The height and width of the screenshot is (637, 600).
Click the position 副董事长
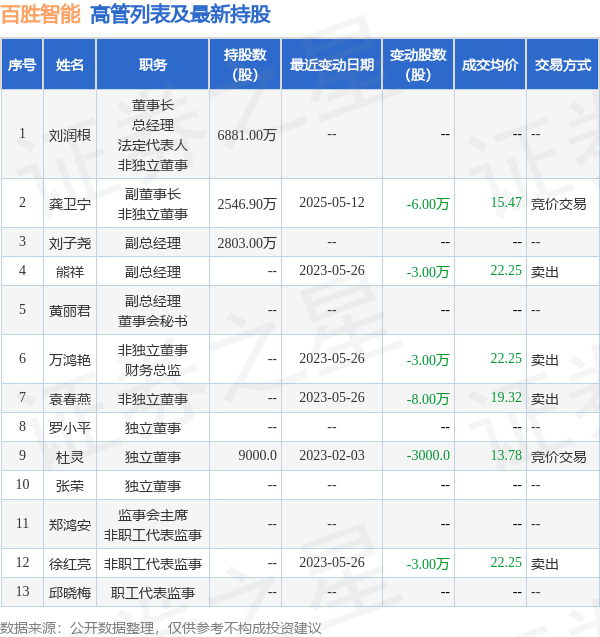click(153, 194)
